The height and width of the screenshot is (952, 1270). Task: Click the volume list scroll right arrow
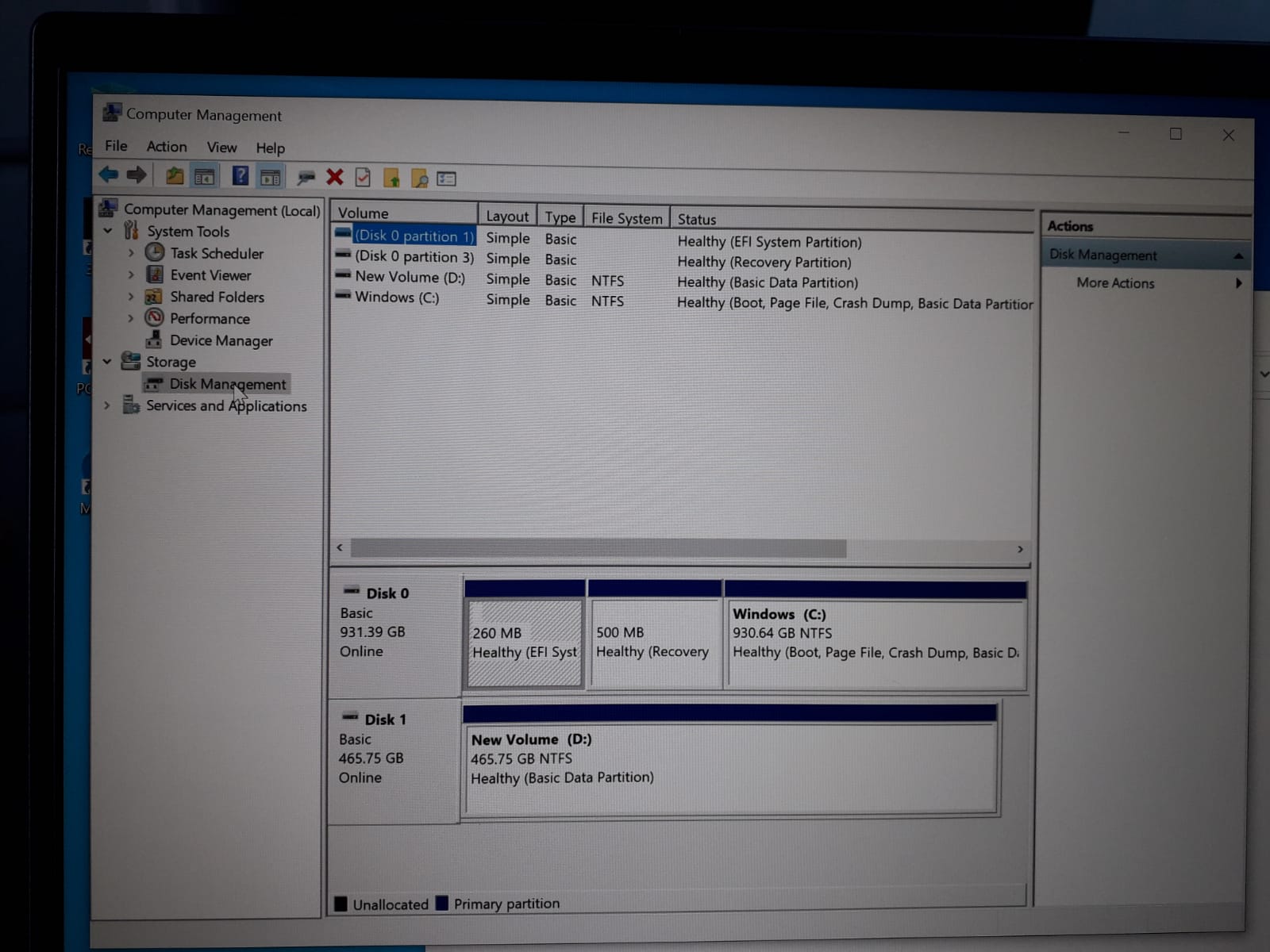pos(1020,549)
